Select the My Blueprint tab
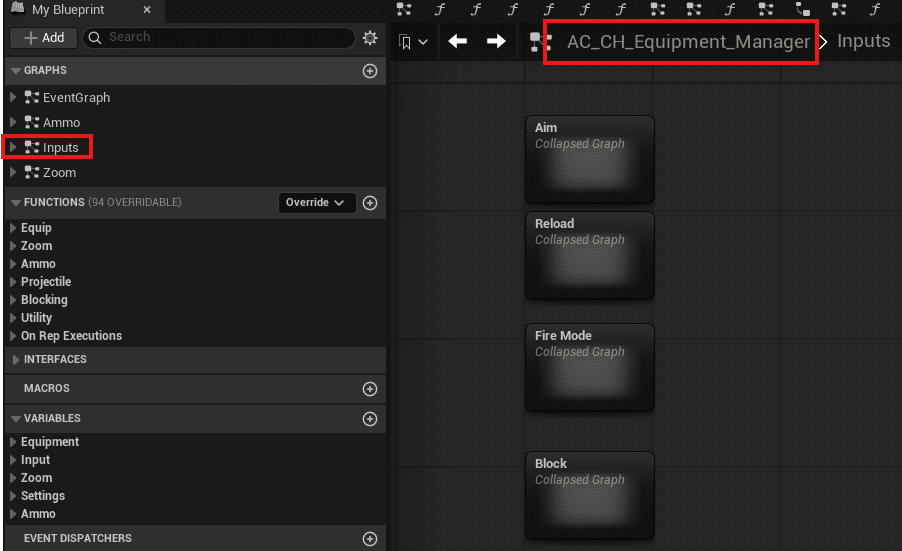The image size is (902, 551). [x=68, y=10]
